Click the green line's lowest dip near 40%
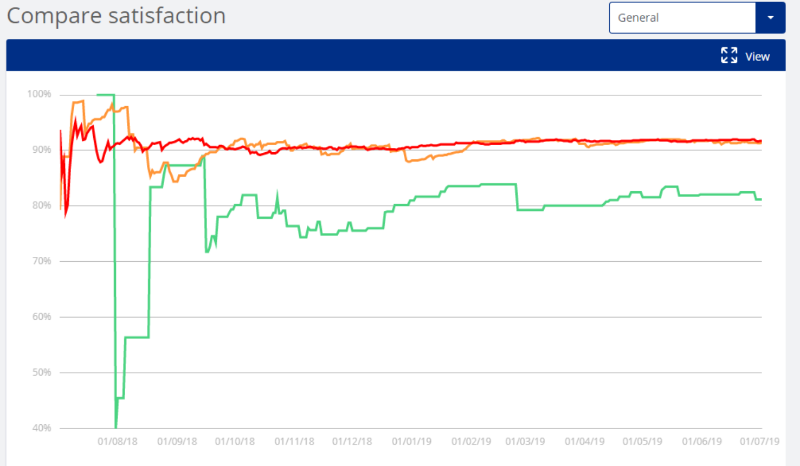 point(116,426)
